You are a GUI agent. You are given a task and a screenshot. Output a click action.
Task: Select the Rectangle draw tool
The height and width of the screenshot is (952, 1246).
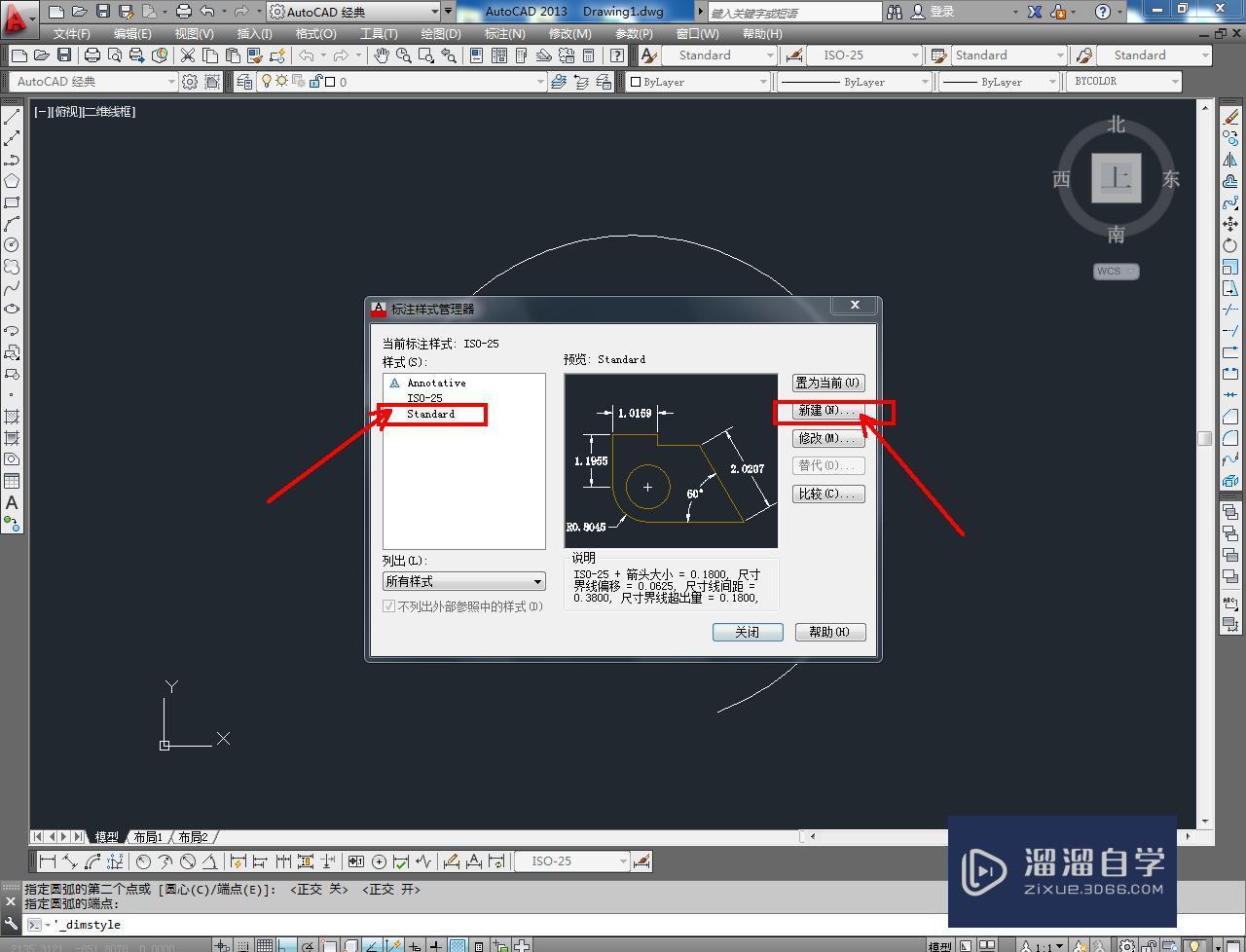click(12, 202)
